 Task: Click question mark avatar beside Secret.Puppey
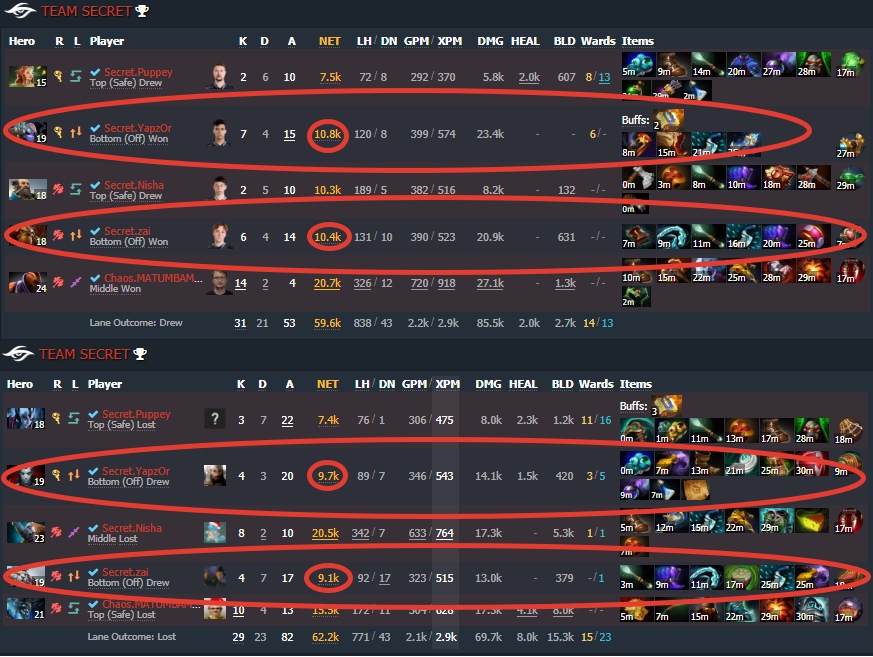point(215,419)
